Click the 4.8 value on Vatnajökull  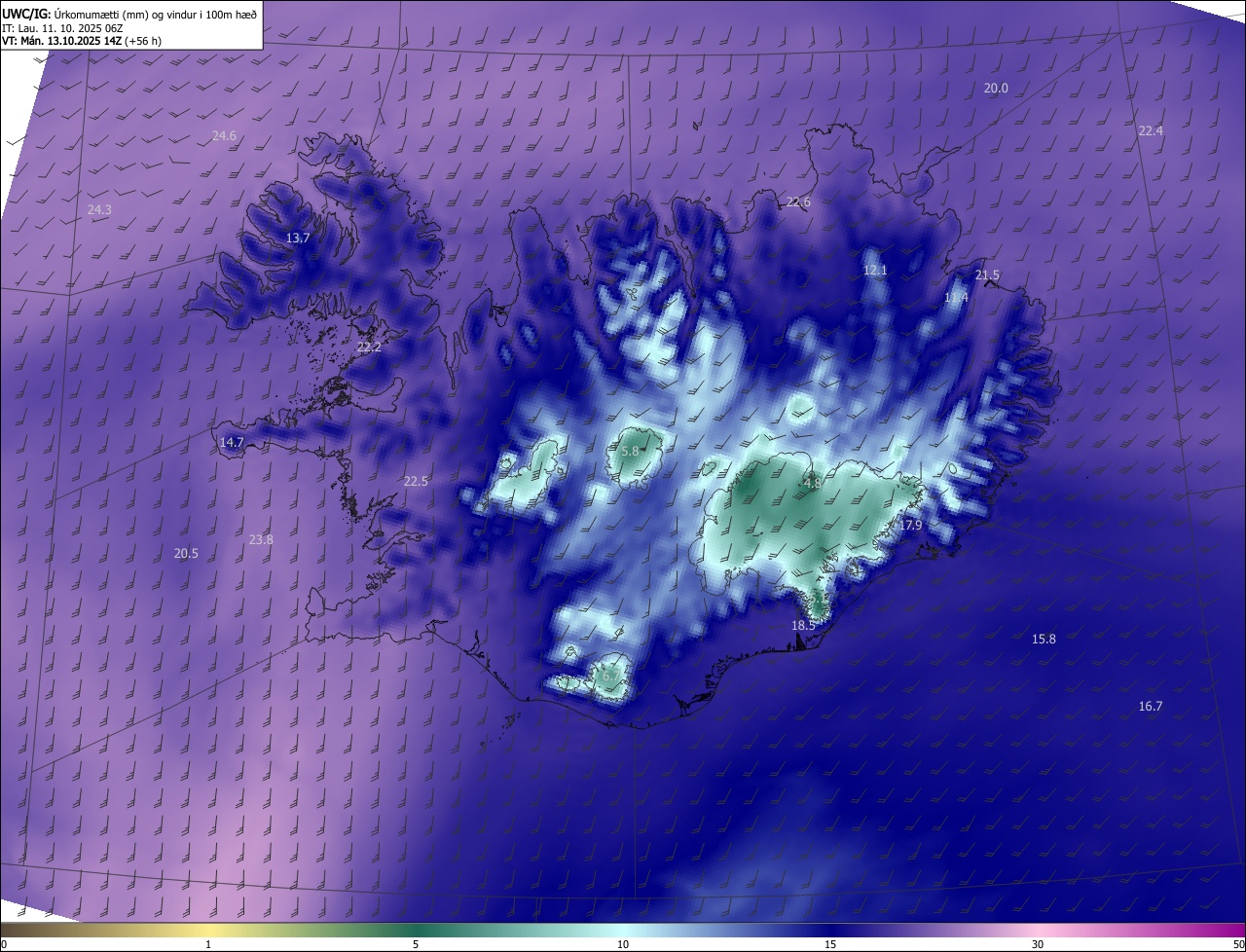pos(813,482)
